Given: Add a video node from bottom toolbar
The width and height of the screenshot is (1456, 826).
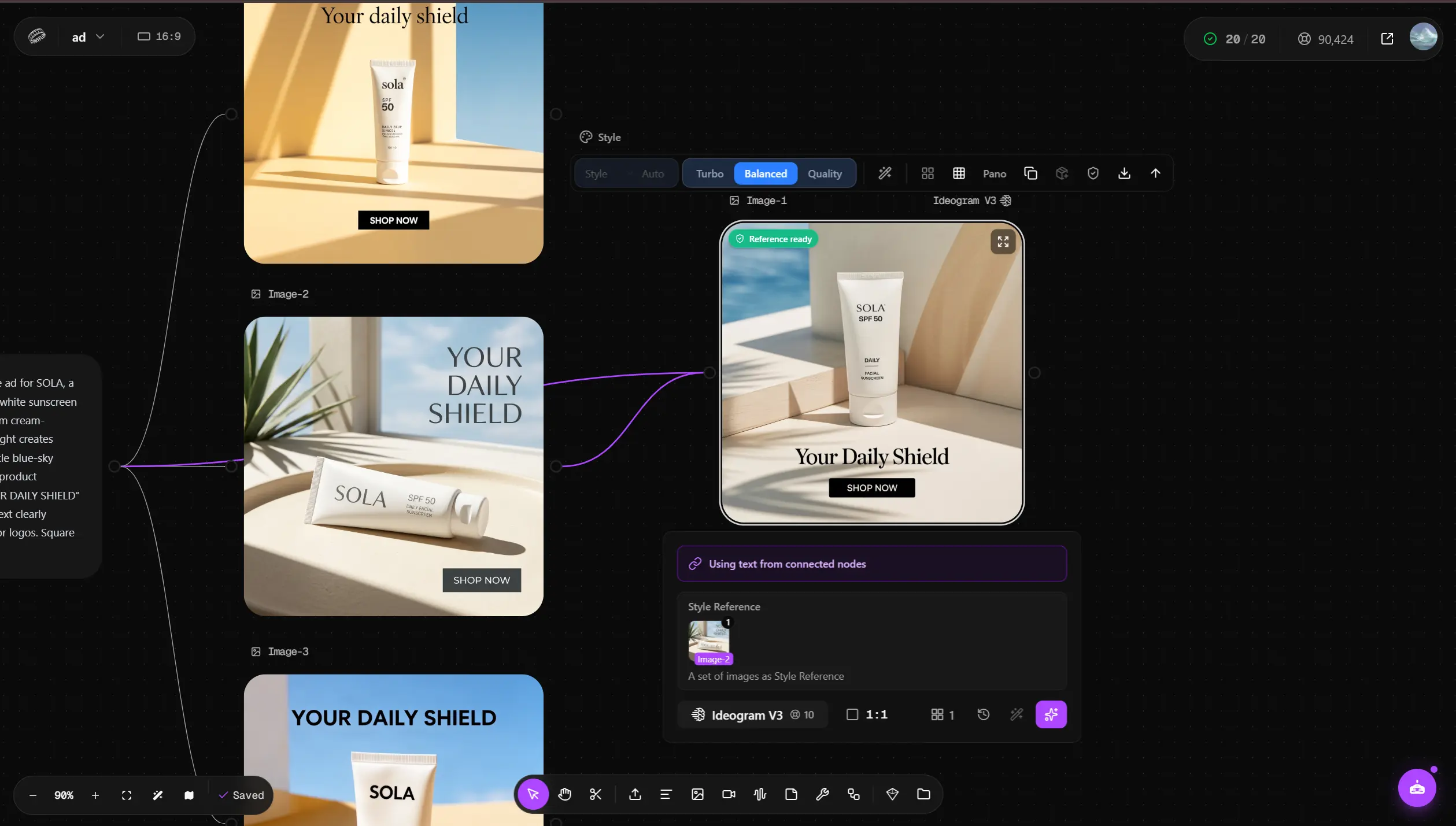Looking at the screenshot, I should click(x=729, y=794).
